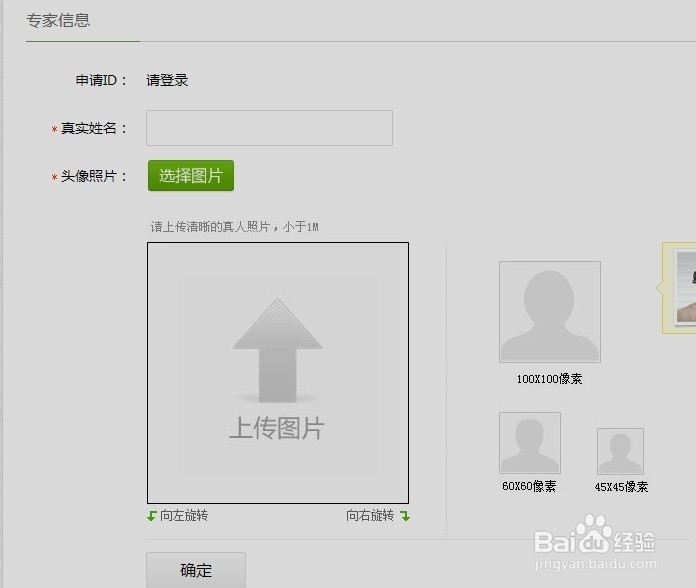Click the green 选择图片 button
696x588 pixels.
click(x=191, y=176)
